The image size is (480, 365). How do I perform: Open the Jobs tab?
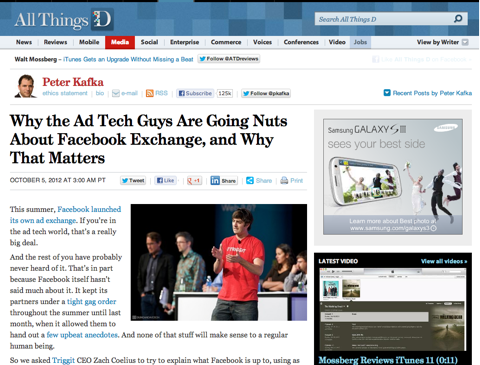click(x=360, y=42)
